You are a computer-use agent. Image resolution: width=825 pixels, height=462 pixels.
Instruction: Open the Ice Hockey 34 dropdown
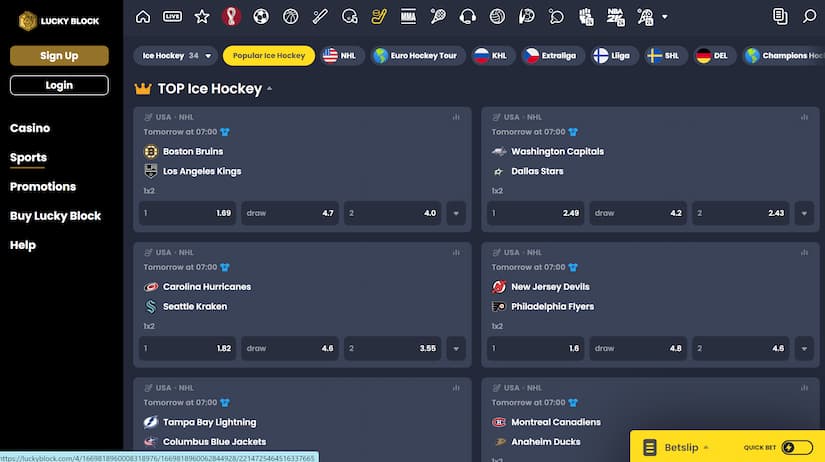coord(175,55)
